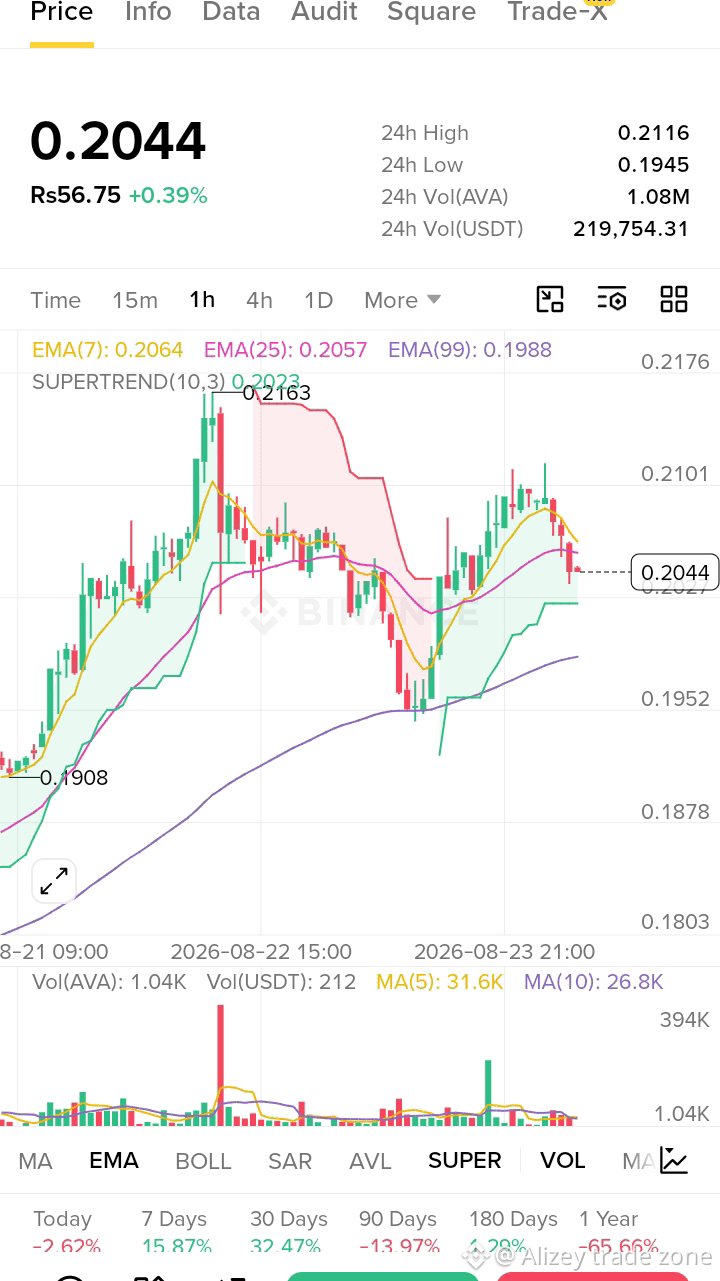Toggle the EMA indicator
This screenshot has height=1281, width=720.
(x=114, y=1161)
